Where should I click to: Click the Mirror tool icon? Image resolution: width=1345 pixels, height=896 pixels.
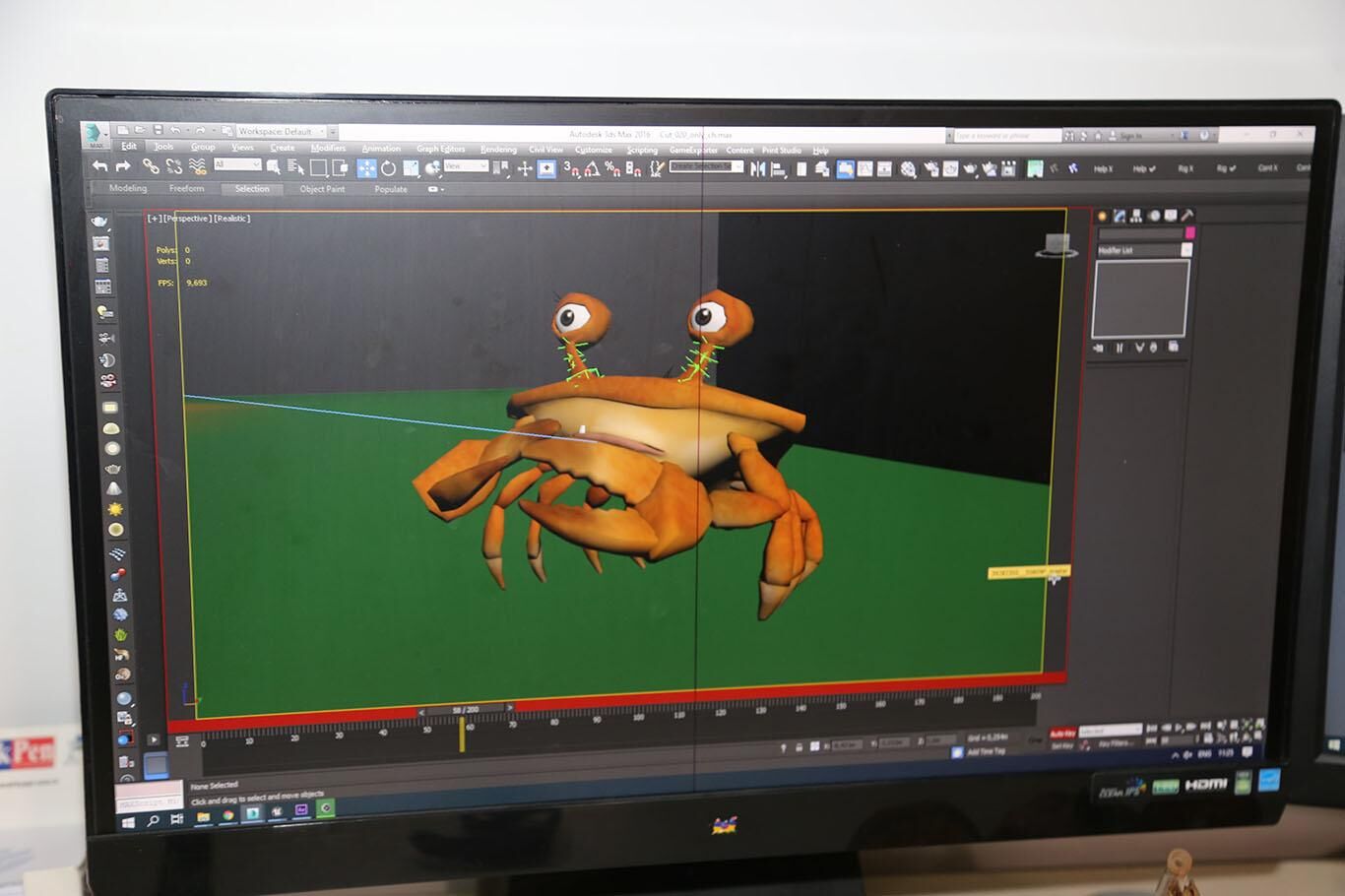(x=757, y=168)
